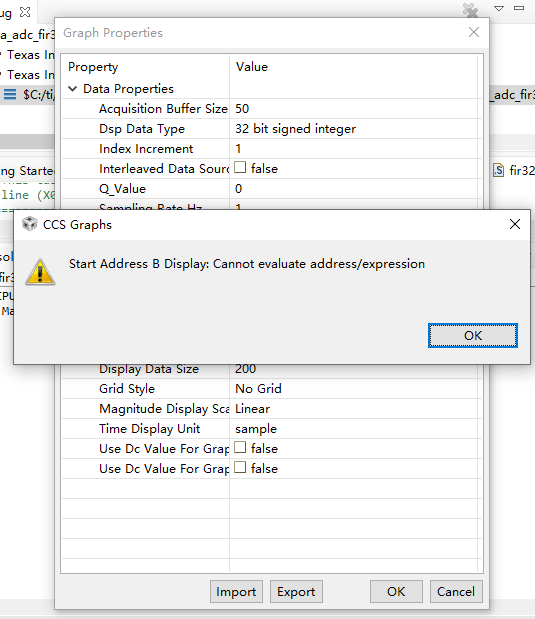
Task: Click the Export button
Action: [x=296, y=591]
